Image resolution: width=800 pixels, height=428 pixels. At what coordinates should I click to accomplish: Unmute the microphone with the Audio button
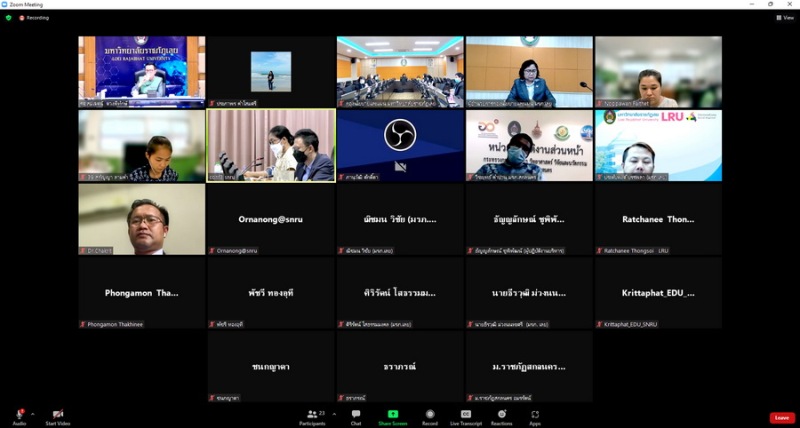click(19, 415)
